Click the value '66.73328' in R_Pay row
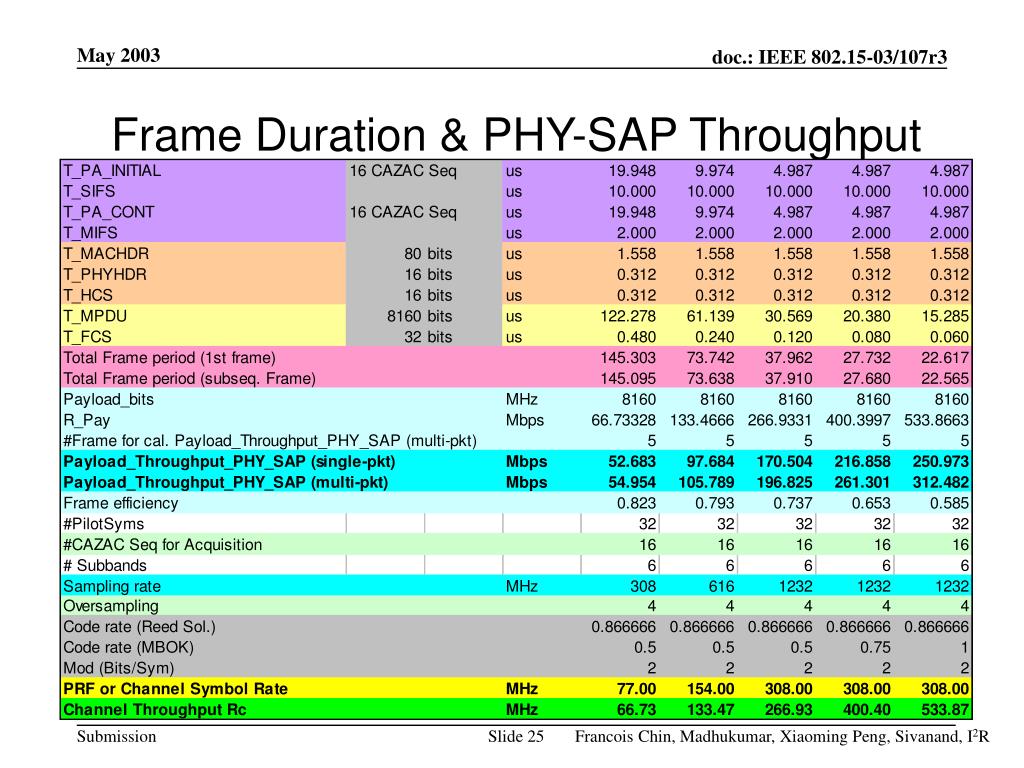 (624, 421)
